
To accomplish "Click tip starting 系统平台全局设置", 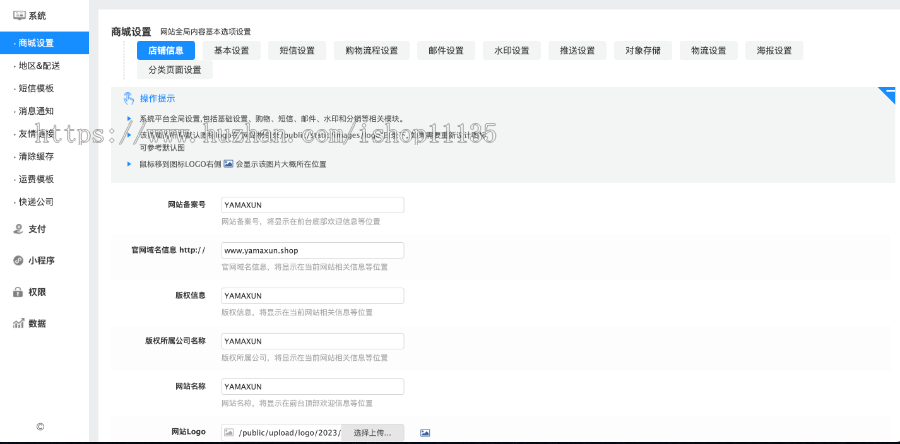I will (x=272, y=119).
